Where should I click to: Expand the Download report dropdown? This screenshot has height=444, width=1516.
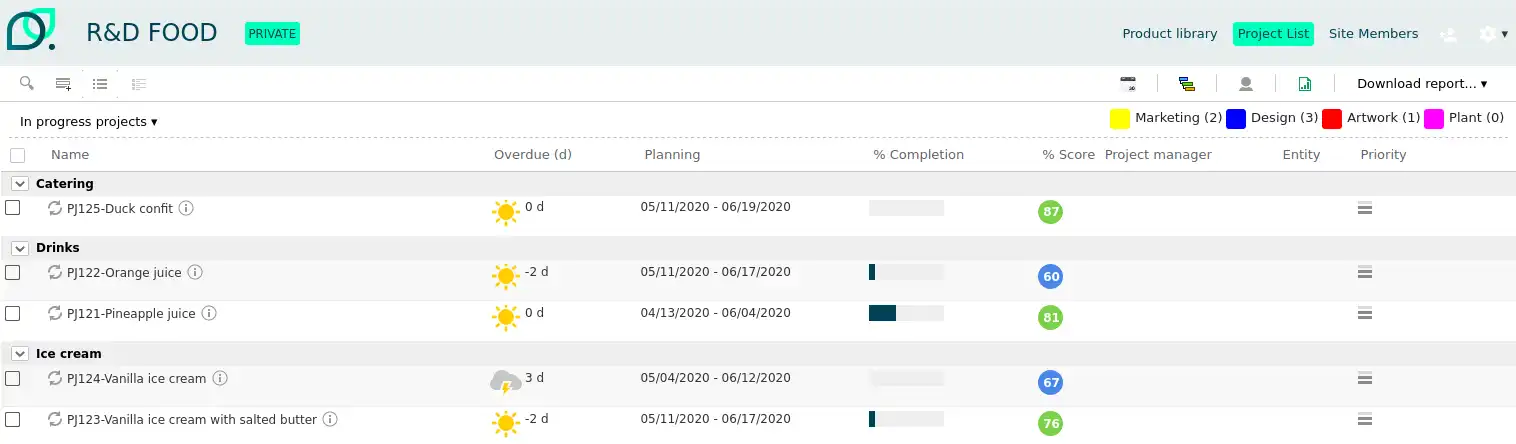1421,84
